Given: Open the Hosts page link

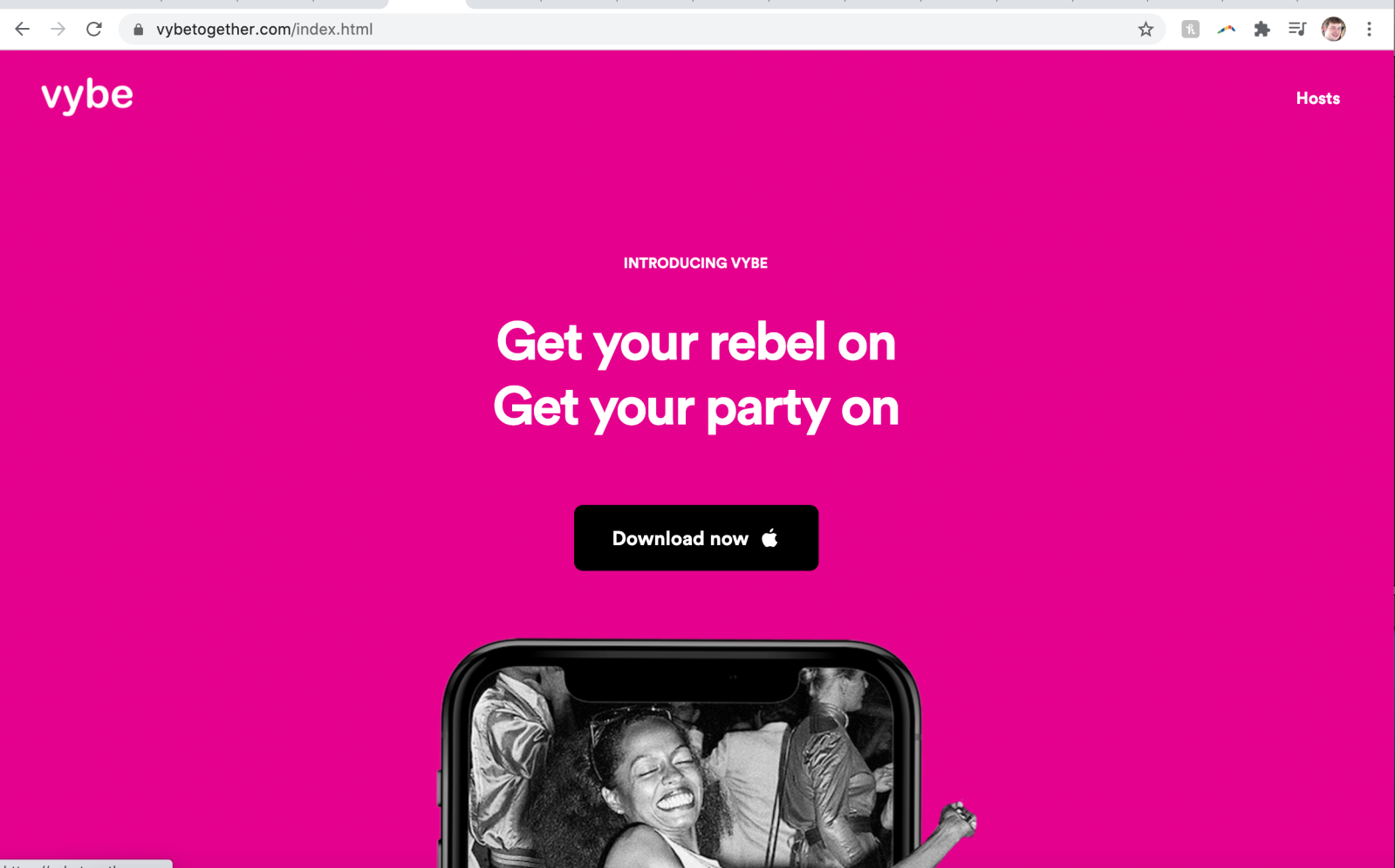Looking at the screenshot, I should [1317, 99].
